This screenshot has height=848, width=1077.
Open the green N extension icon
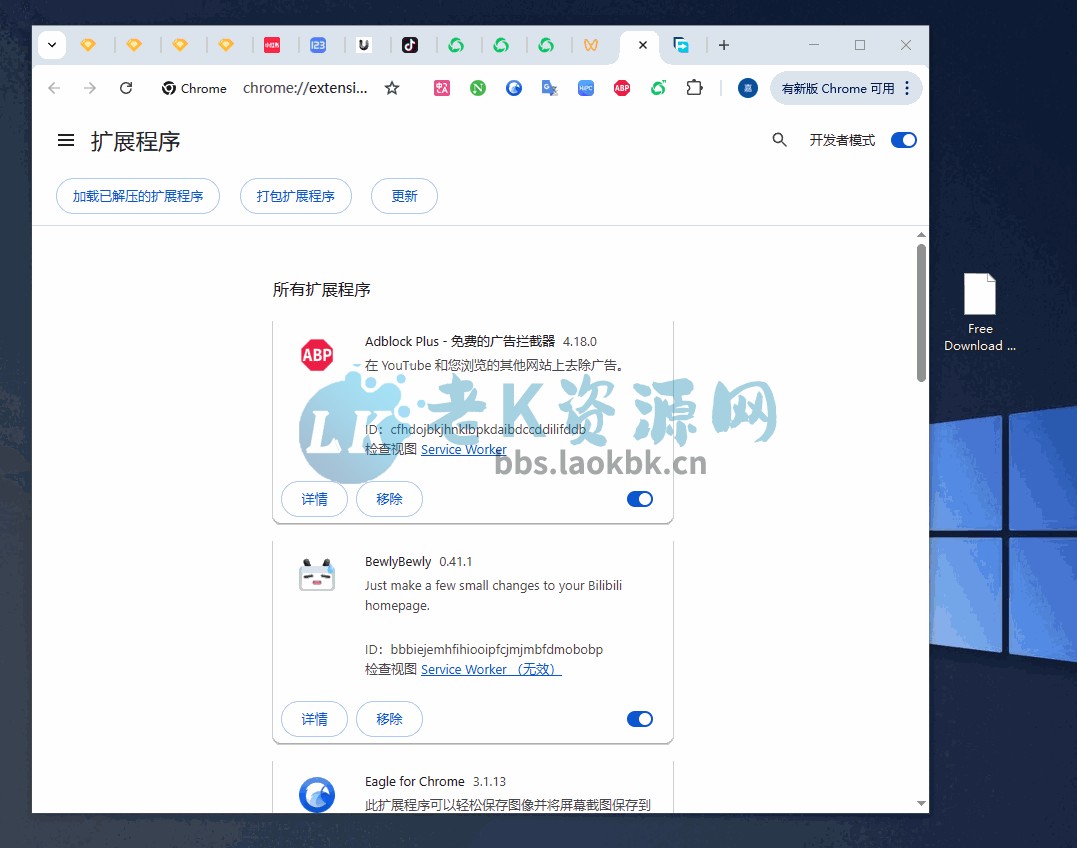(x=477, y=88)
